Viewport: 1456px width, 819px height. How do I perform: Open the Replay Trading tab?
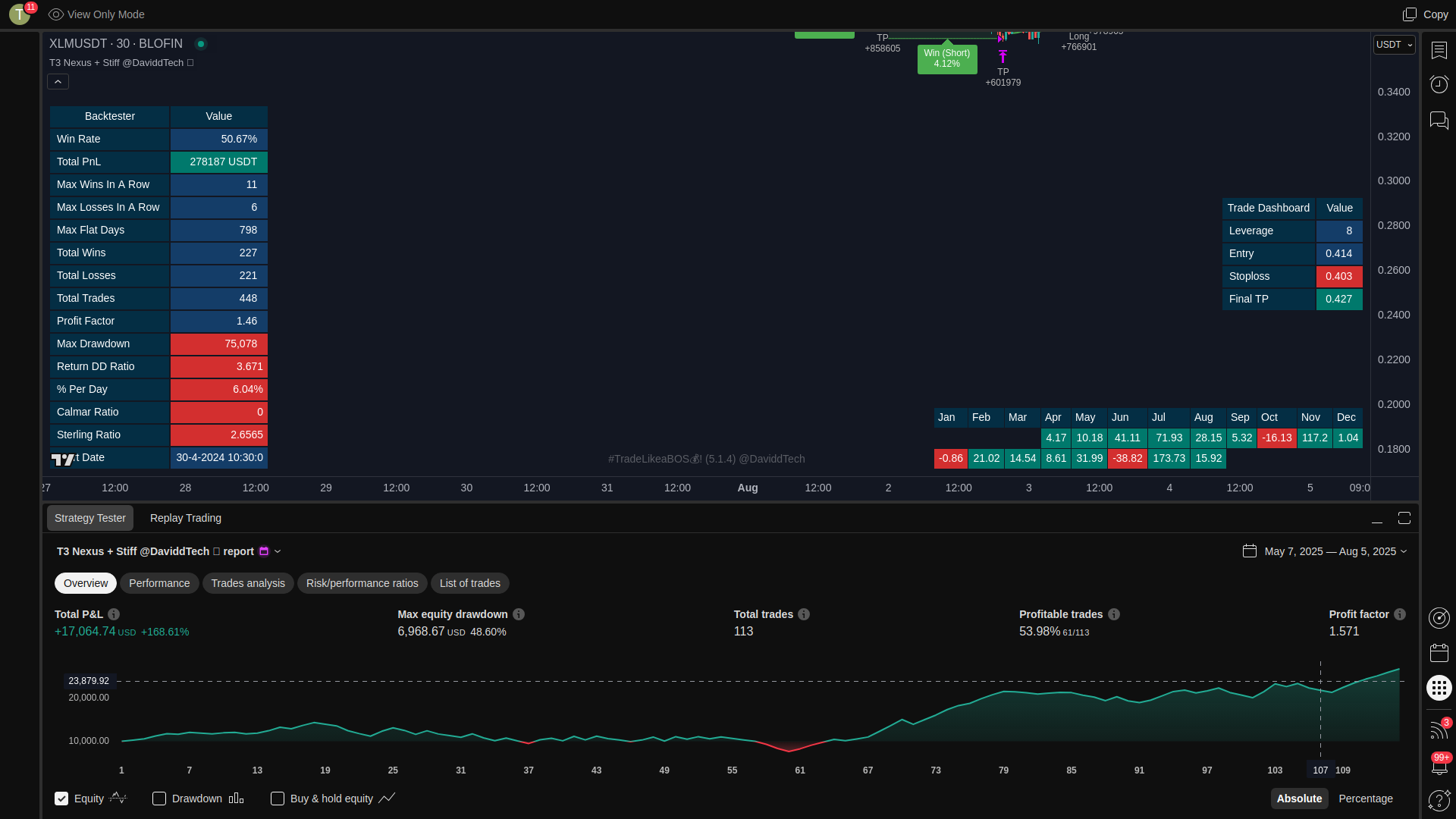[x=186, y=518]
